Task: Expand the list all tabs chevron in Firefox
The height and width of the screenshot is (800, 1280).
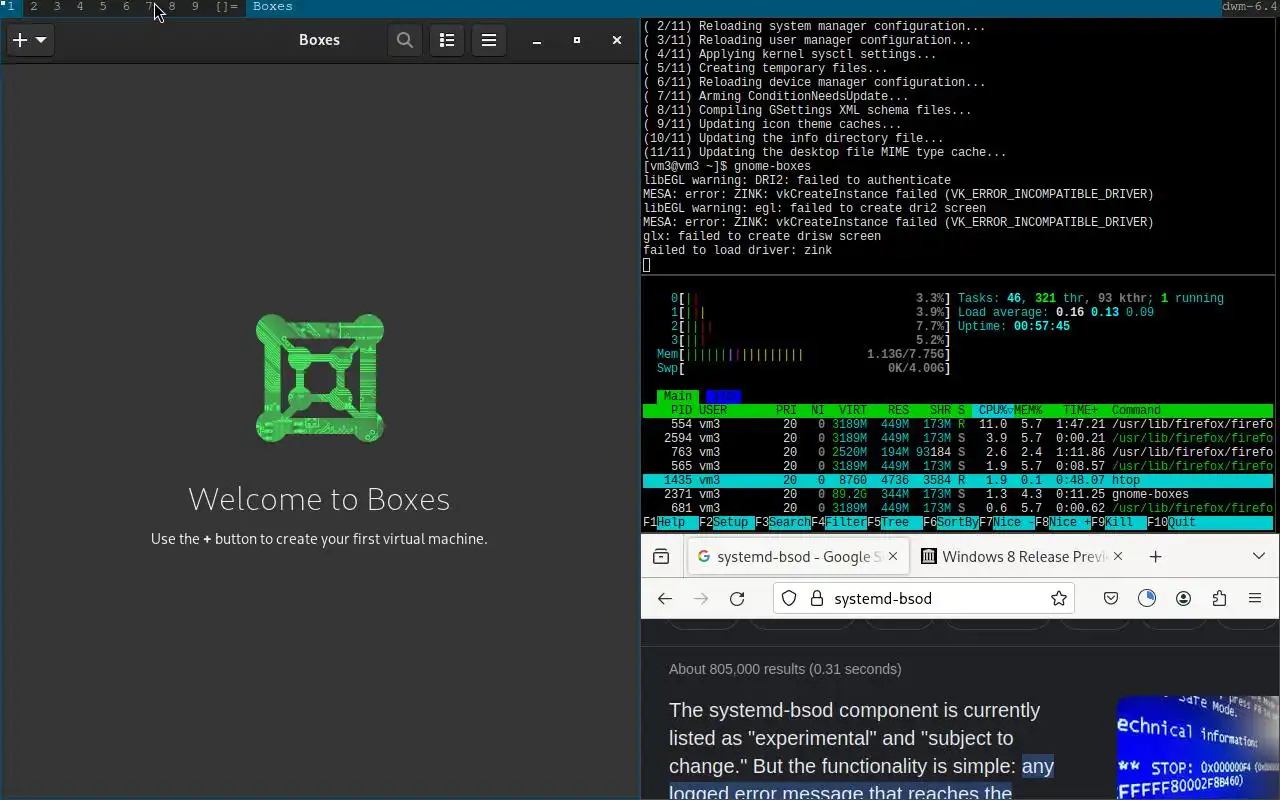Action: [x=1259, y=556]
